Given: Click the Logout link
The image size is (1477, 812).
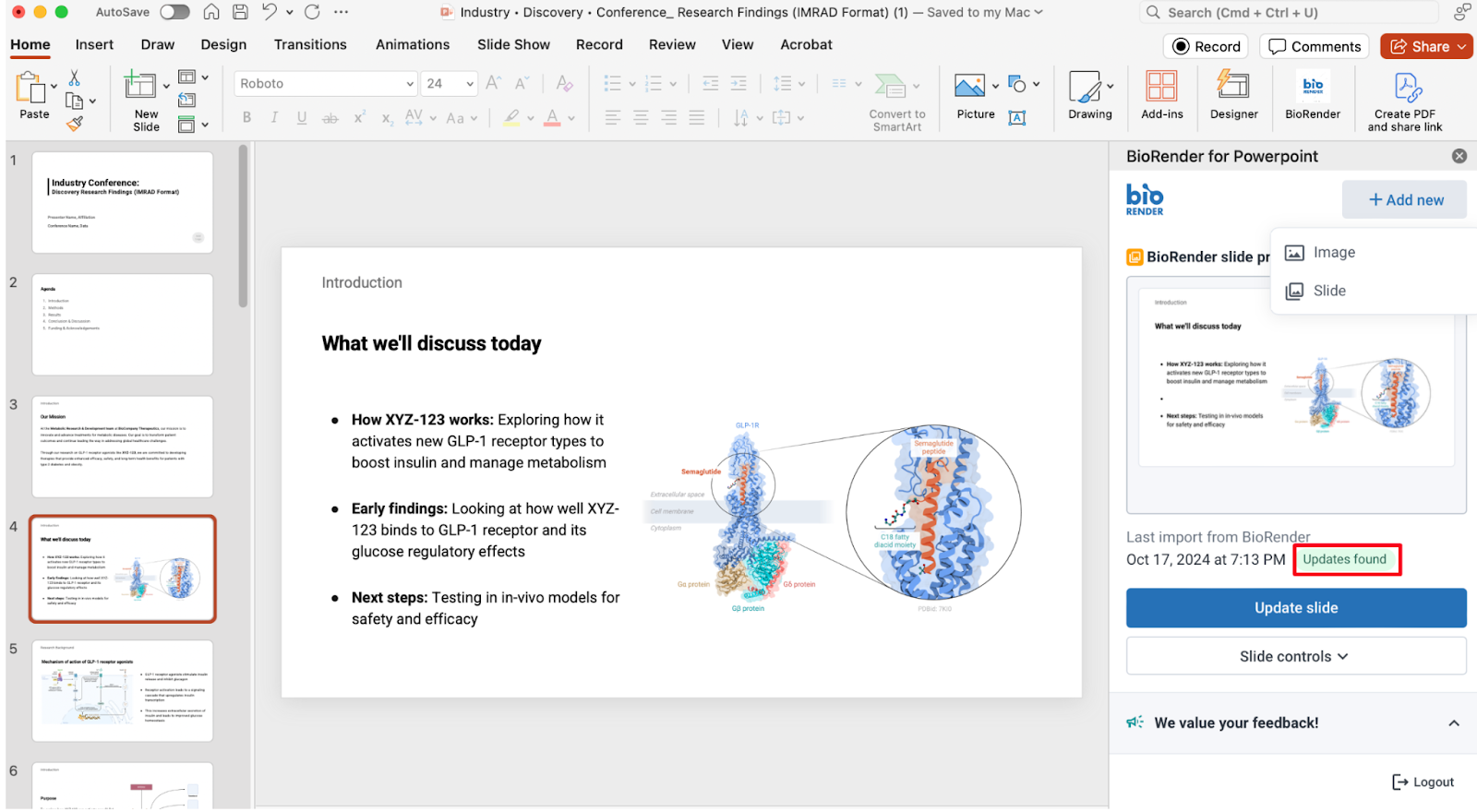Looking at the screenshot, I should (1423, 782).
